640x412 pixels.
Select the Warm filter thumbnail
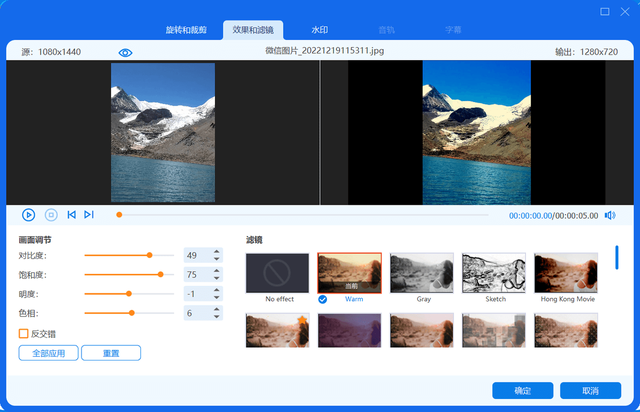pyautogui.click(x=349, y=273)
